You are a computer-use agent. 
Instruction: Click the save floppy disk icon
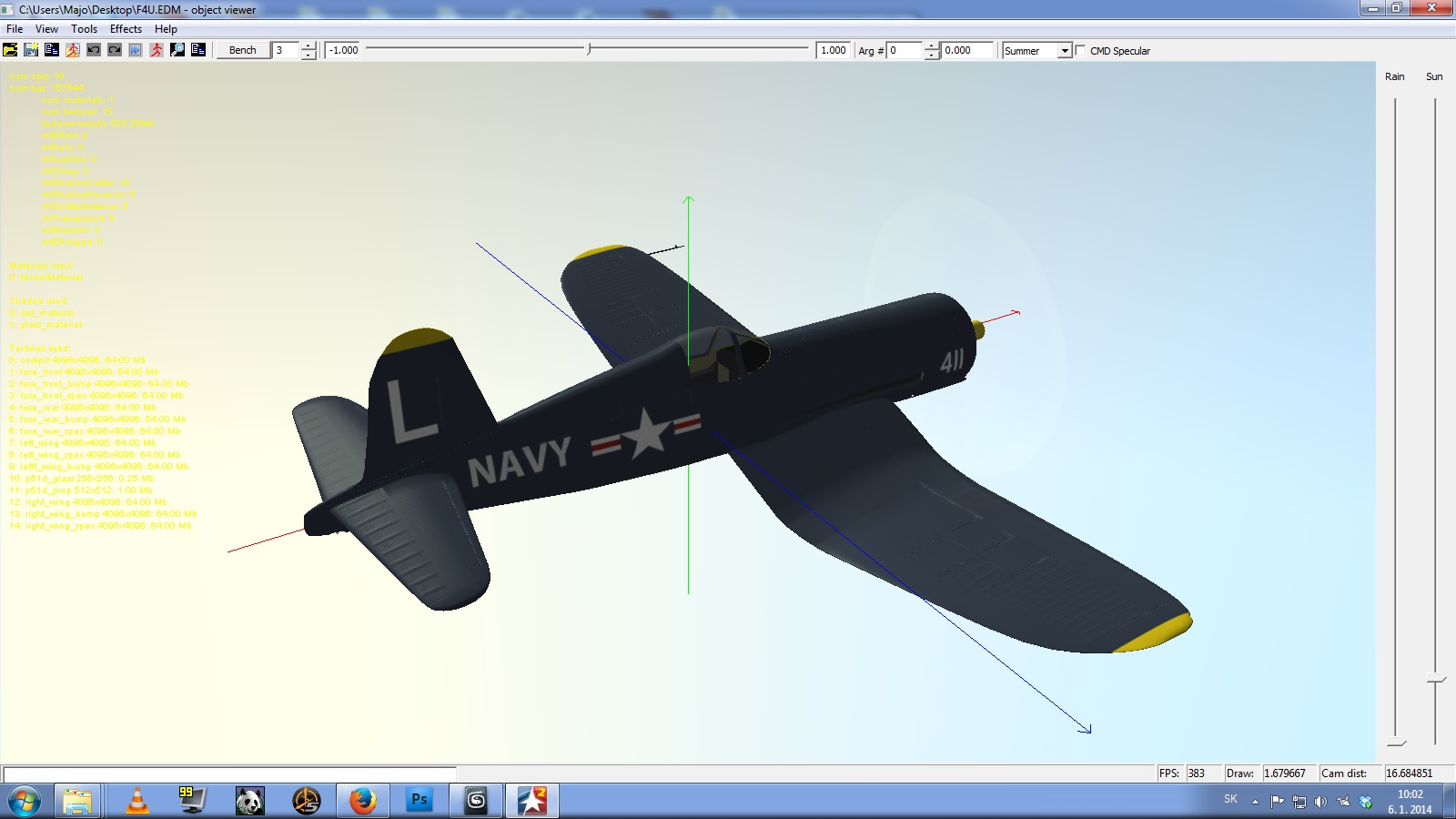(x=31, y=50)
